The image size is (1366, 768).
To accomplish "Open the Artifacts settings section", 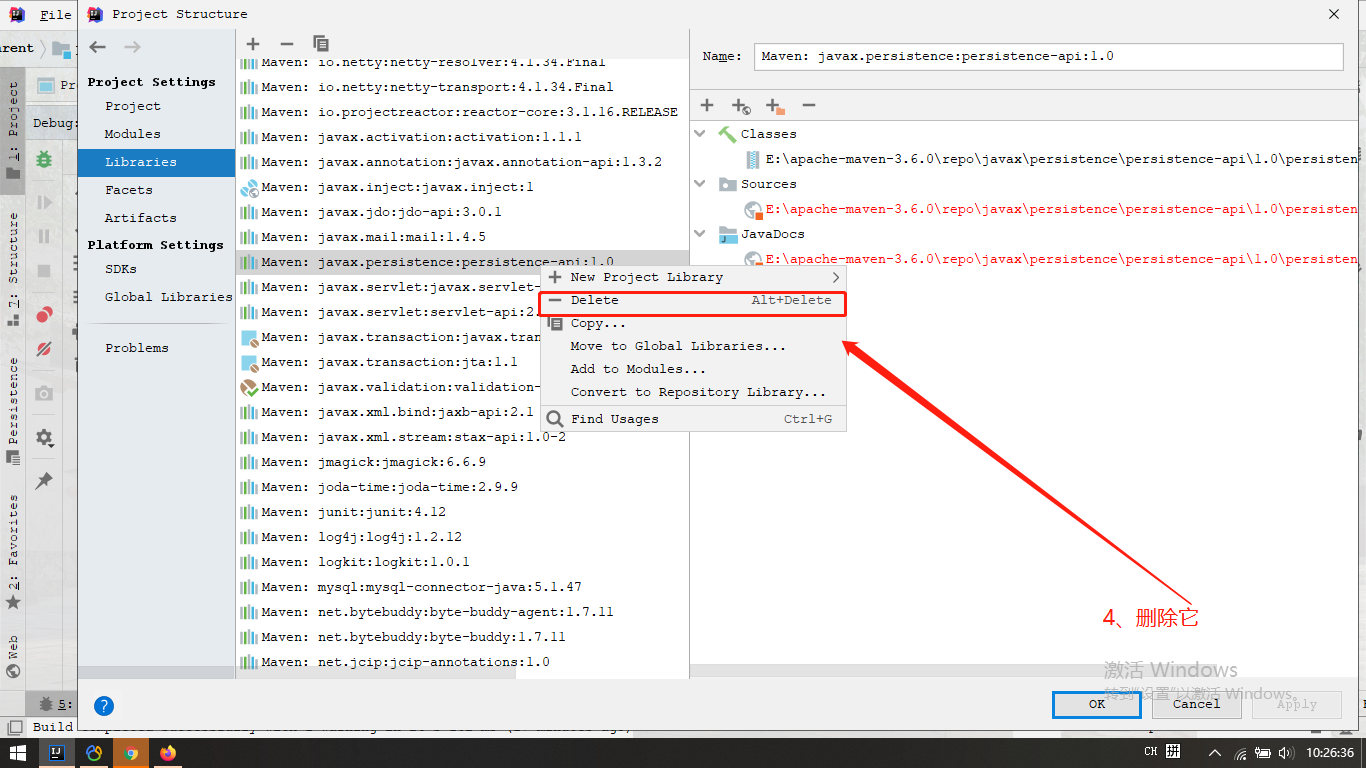I will click(140, 218).
